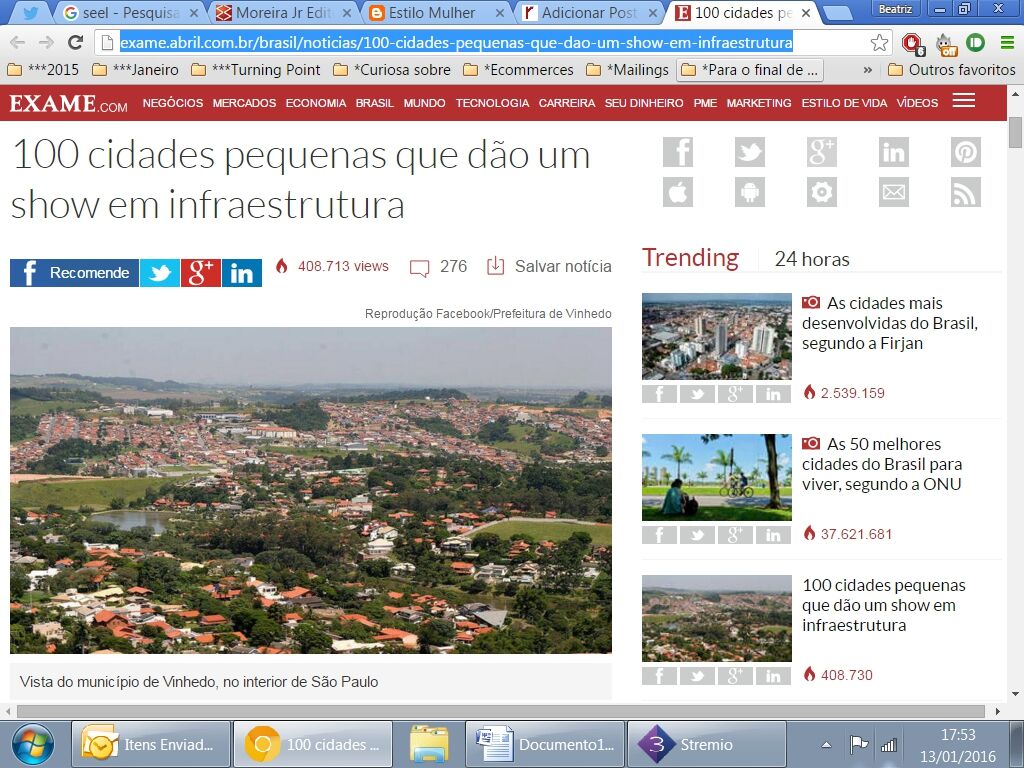The width and height of the screenshot is (1024, 768).
Task: Click the Facebook Recomende button
Action: [74, 273]
